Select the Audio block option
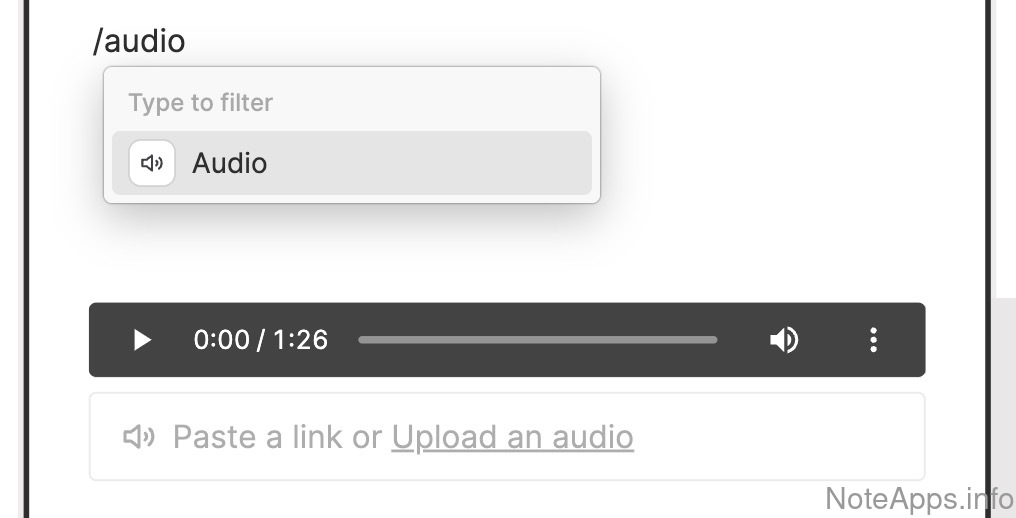 [352, 163]
